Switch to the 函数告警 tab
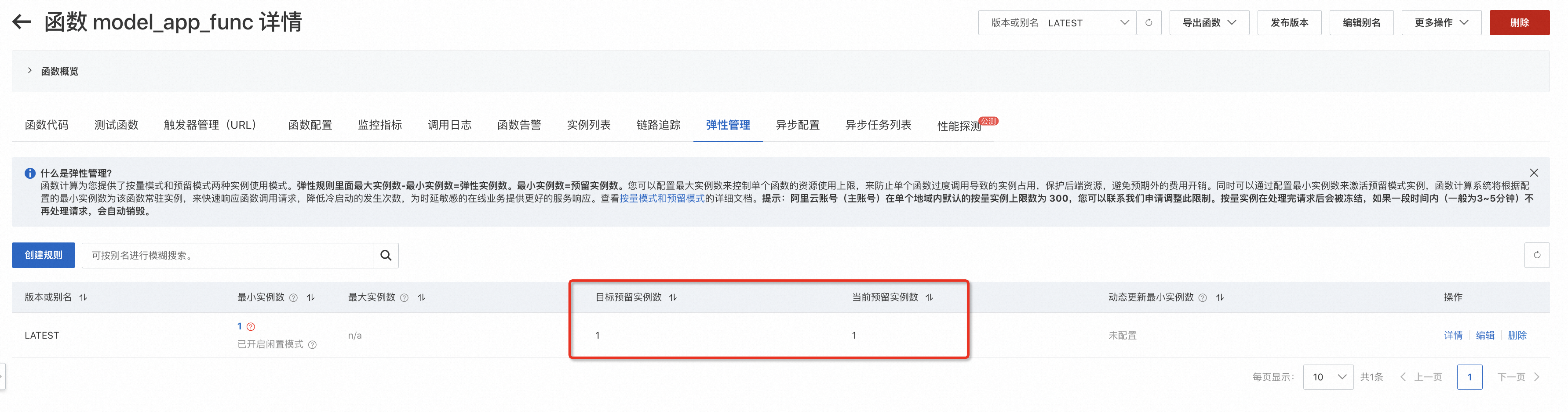 point(518,125)
